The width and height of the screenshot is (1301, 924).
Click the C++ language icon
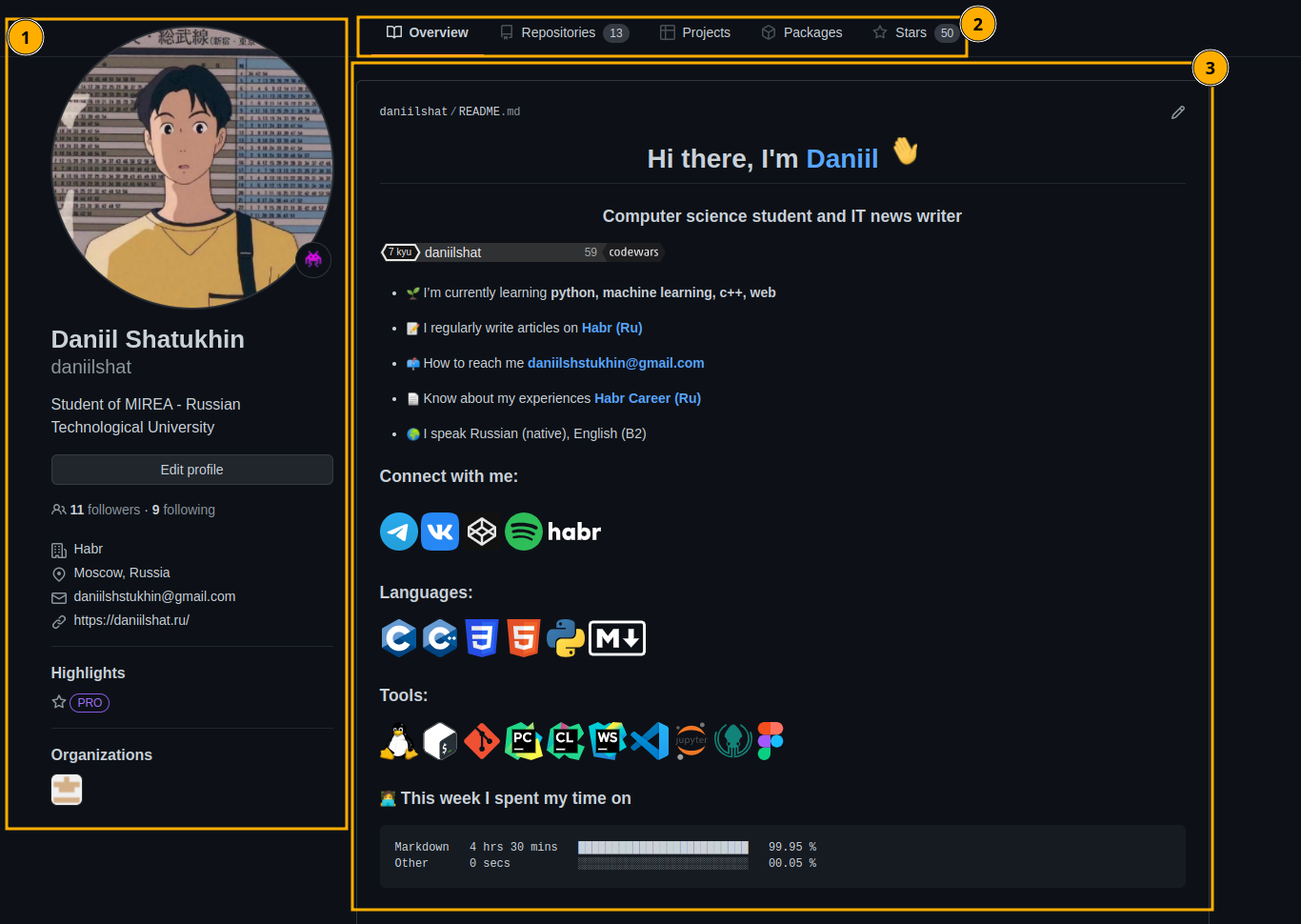pyautogui.click(x=440, y=638)
